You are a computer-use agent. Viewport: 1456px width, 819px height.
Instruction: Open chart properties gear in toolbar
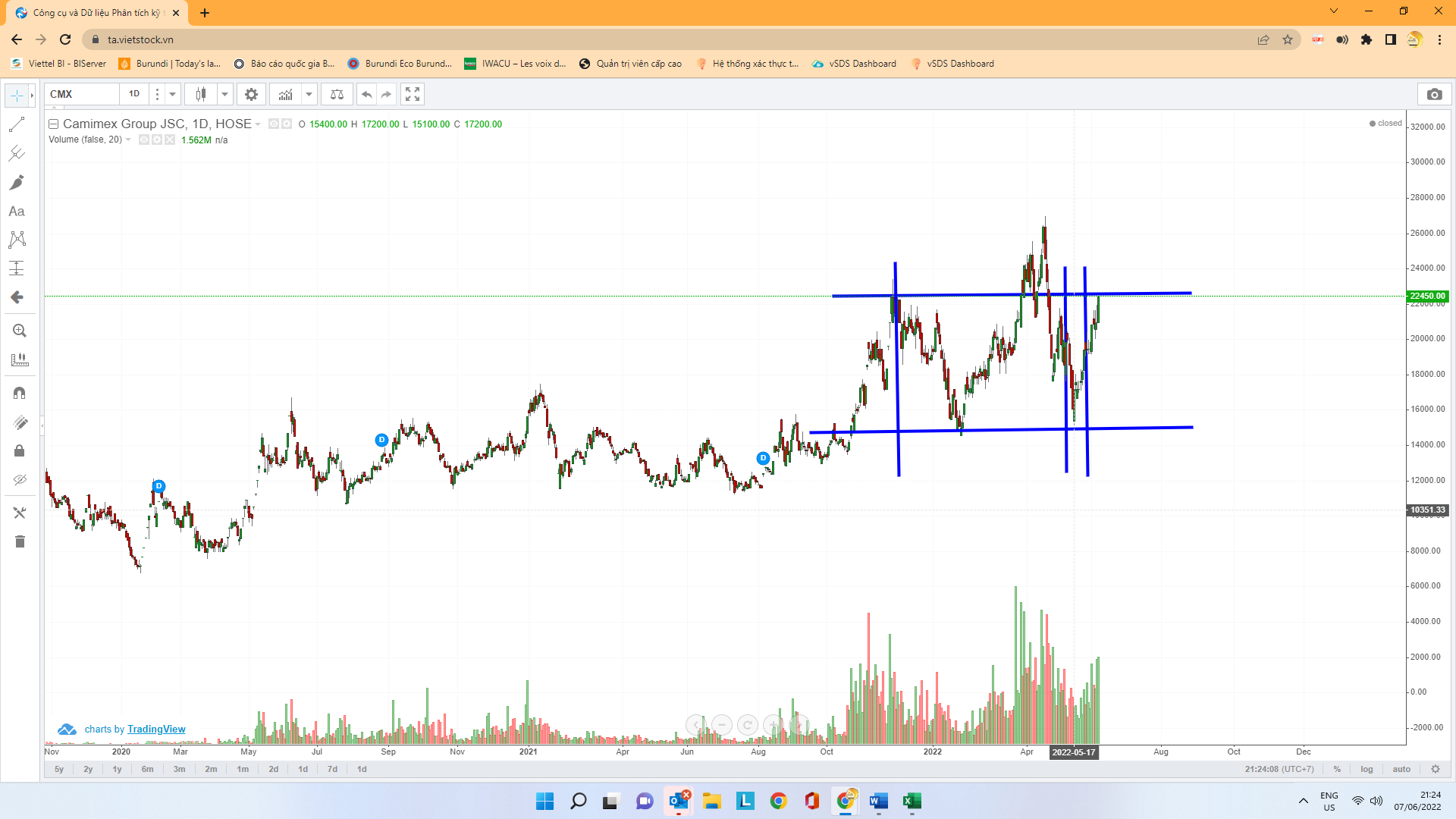coord(251,94)
